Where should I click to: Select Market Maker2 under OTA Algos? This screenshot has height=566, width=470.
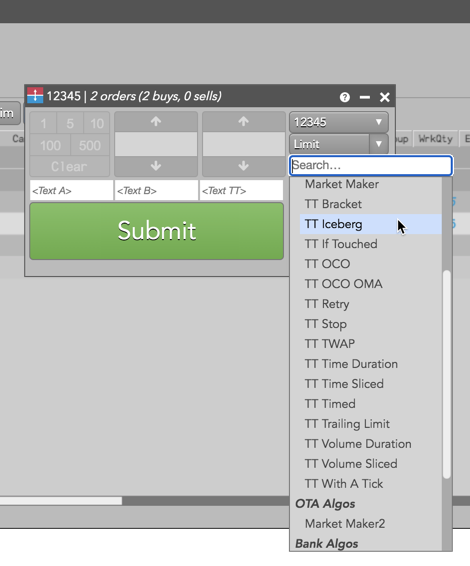pos(370,523)
